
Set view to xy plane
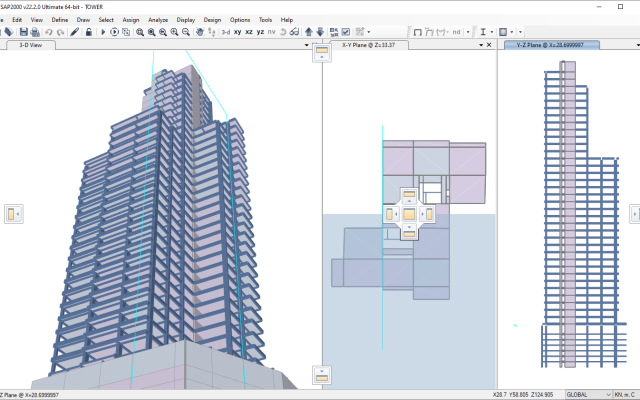(x=238, y=32)
